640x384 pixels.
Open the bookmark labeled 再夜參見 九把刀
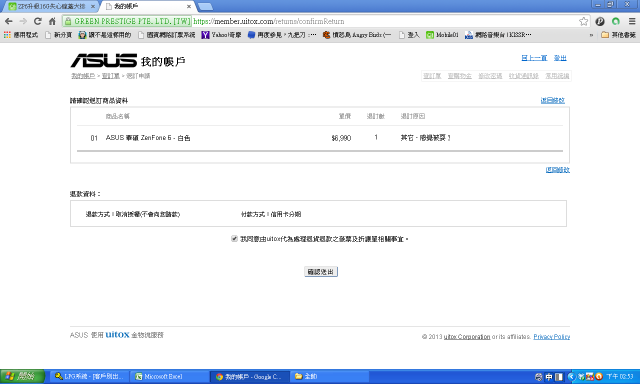(282, 35)
